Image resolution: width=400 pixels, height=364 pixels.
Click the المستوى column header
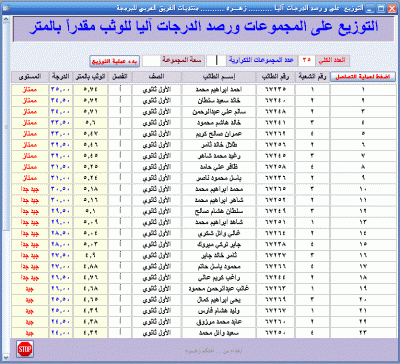(30, 77)
